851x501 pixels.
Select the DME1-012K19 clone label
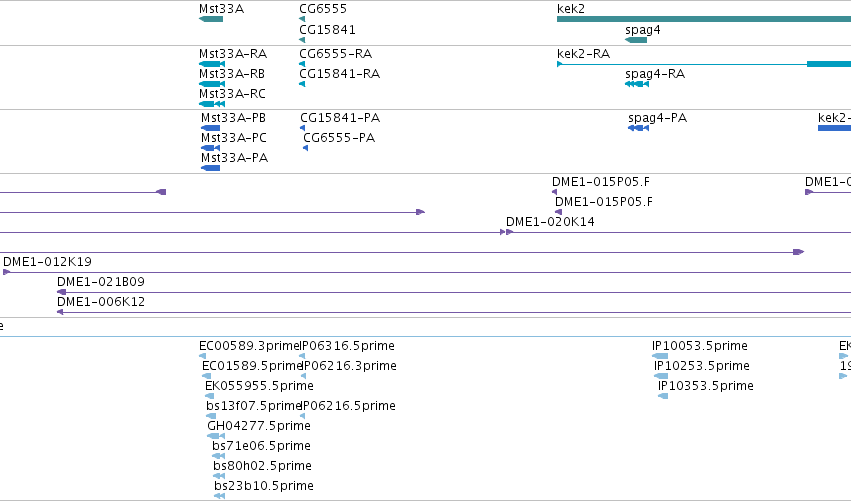(x=47, y=262)
